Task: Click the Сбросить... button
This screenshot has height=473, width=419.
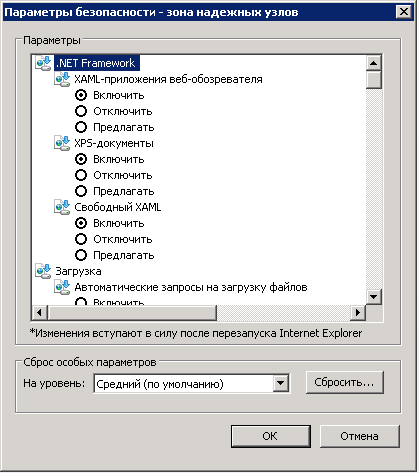Action: click(x=345, y=382)
